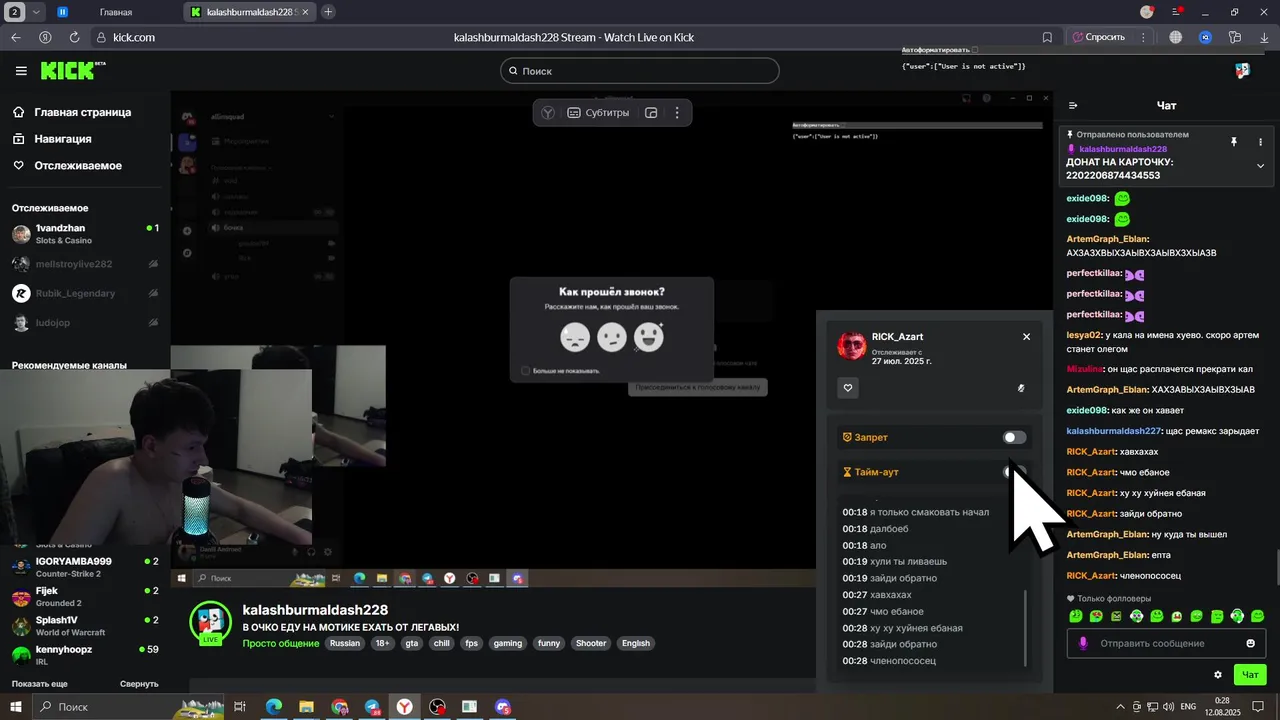Viewport: 1280px width, 720px height.
Task: Click the mute icon on RICK_Azart card
Action: click(1021, 388)
